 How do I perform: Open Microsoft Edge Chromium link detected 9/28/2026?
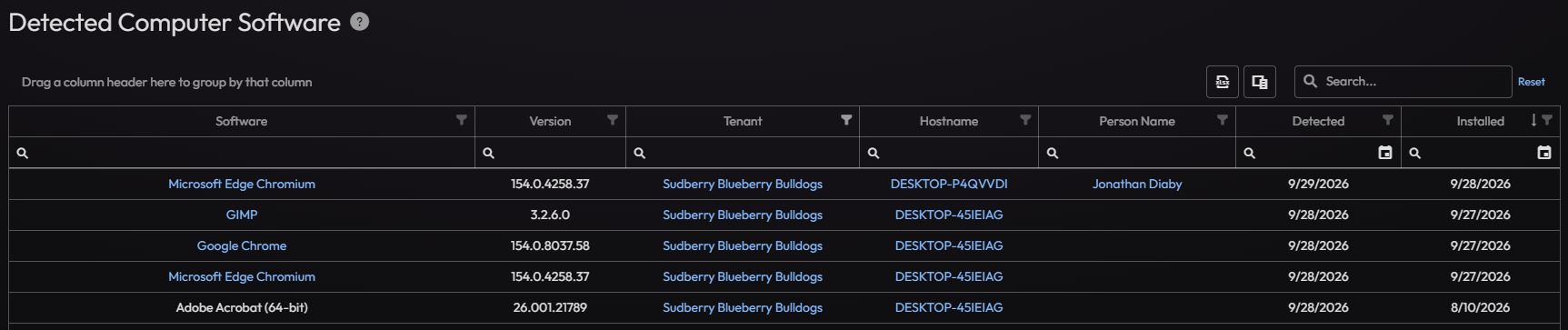[x=242, y=276]
